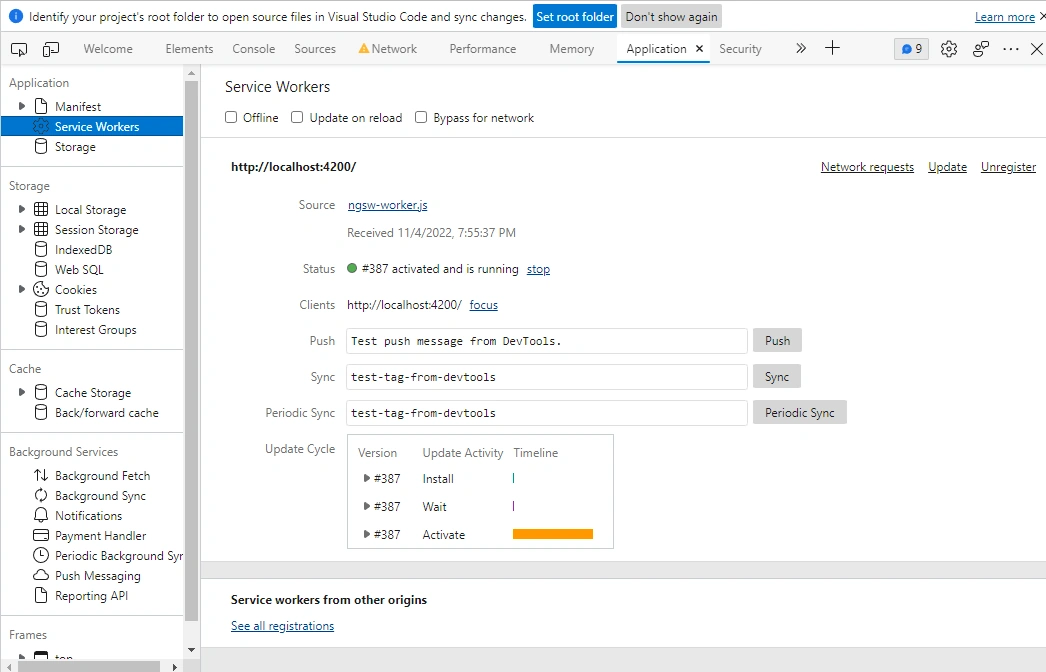Click the Periodic Sync button
Viewport: 1046px width, 672px height.
pos(800,412)
